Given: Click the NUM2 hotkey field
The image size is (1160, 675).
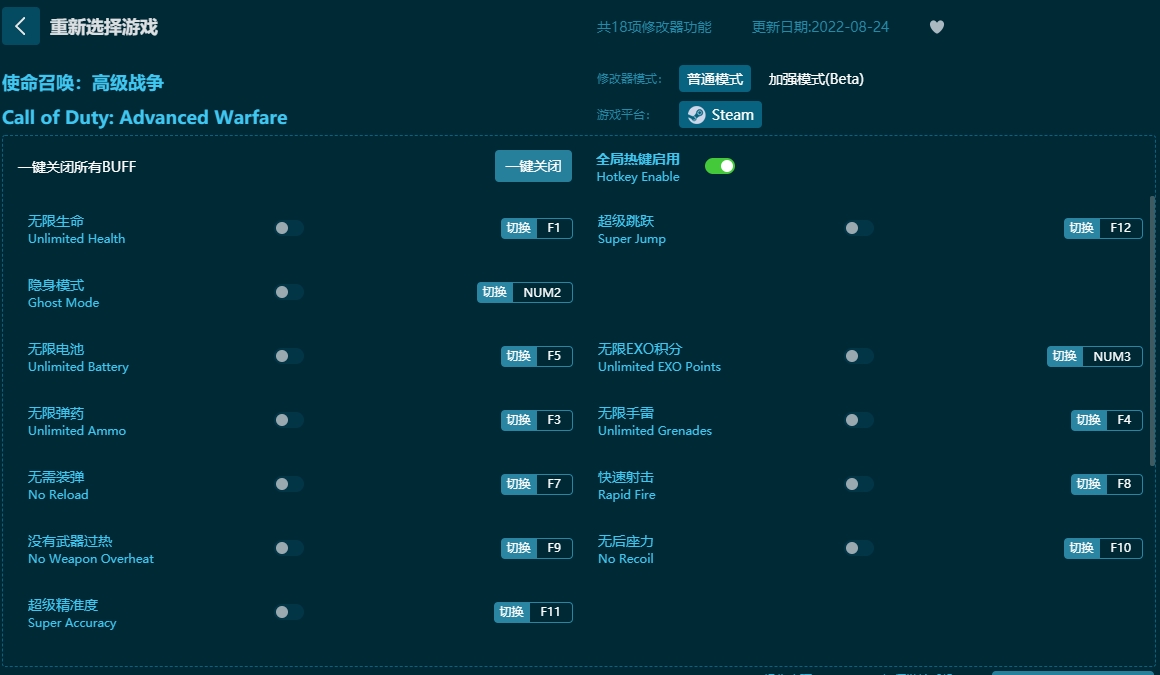Looking at the screenshot, I should click(x=542, y=292).
